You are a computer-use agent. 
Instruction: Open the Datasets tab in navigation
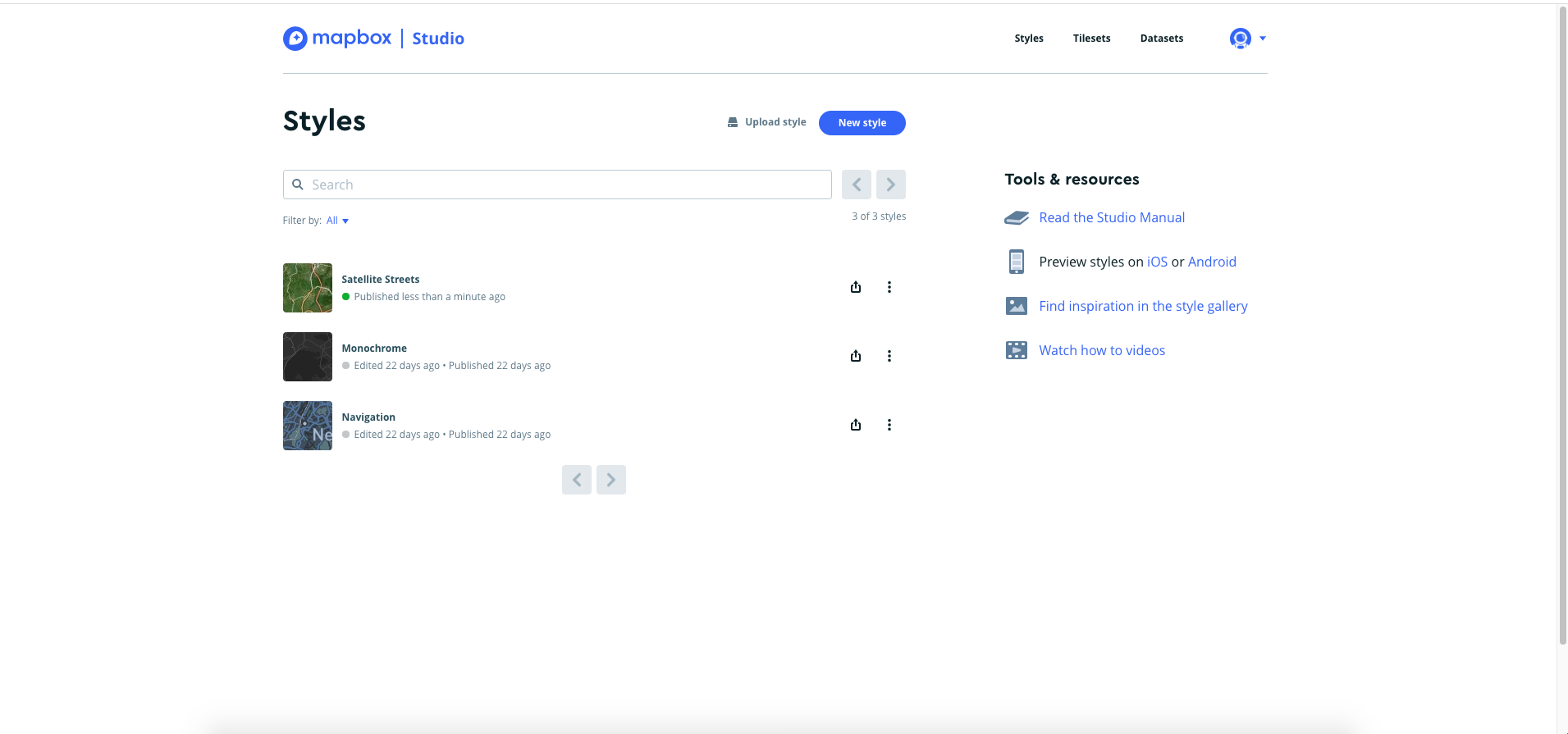(x=1161, y=39)
